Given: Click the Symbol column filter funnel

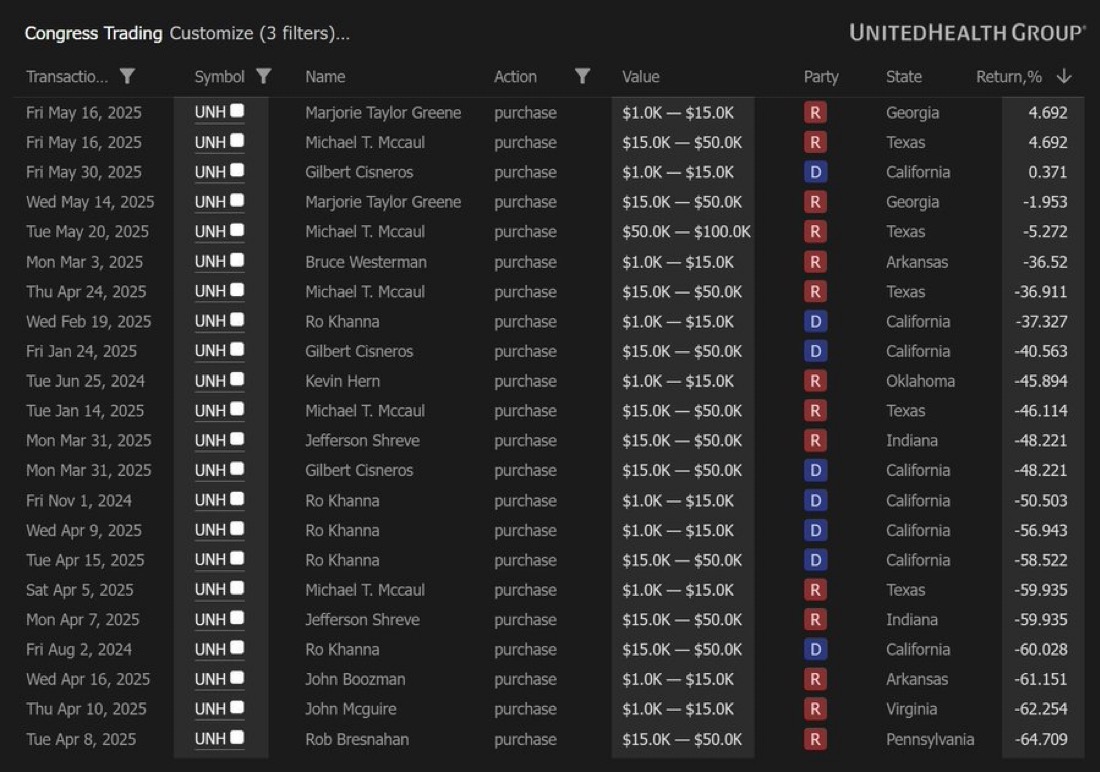Looking at the screenshot, I should (264, 77).
